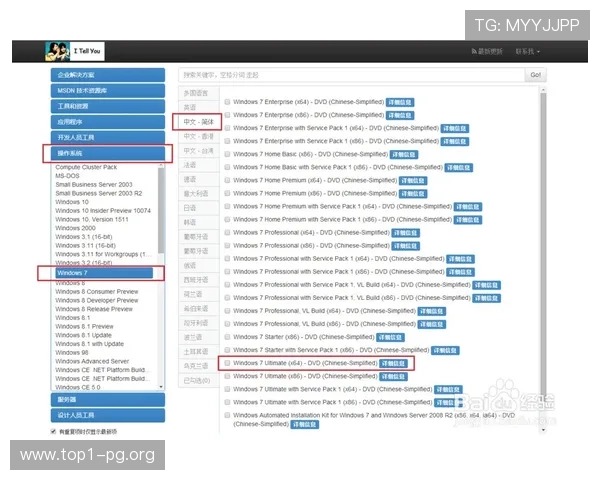Select the 中文 - 简体 language tab

click(x=199, y=122)
